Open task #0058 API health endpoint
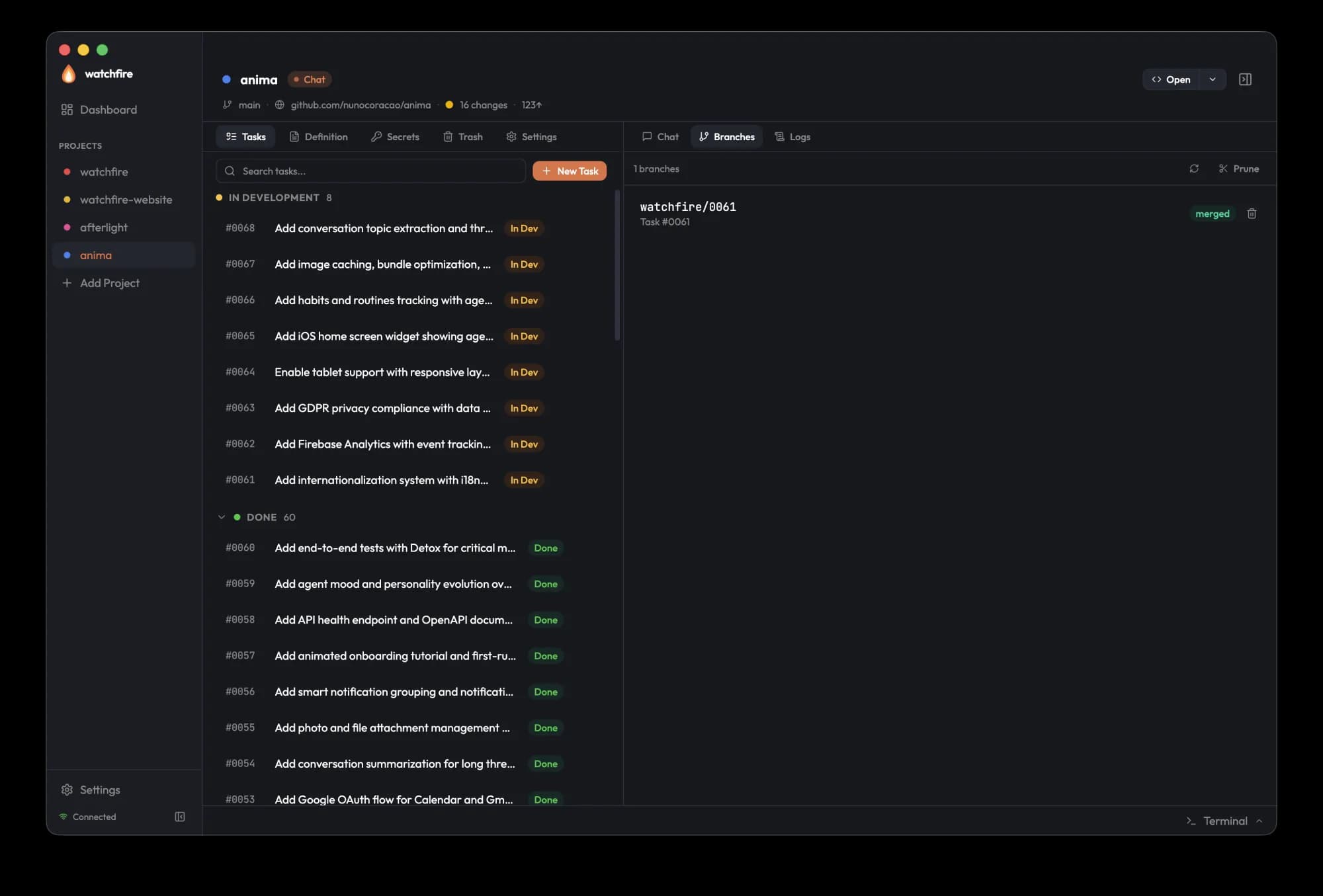Viewport: 1323px width, 896px height. click(x=412, y=620)
